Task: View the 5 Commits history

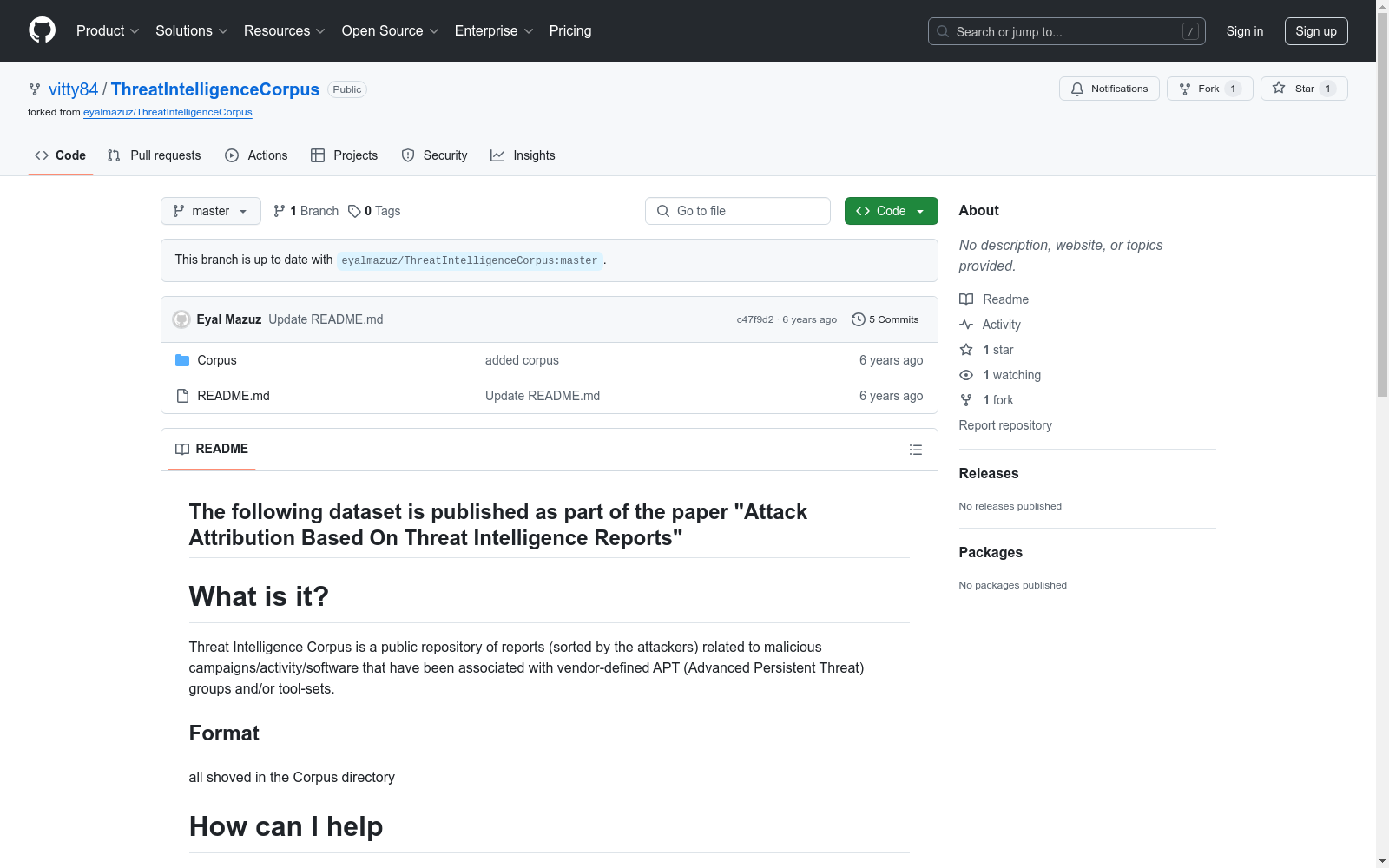Action: point(885,319)
